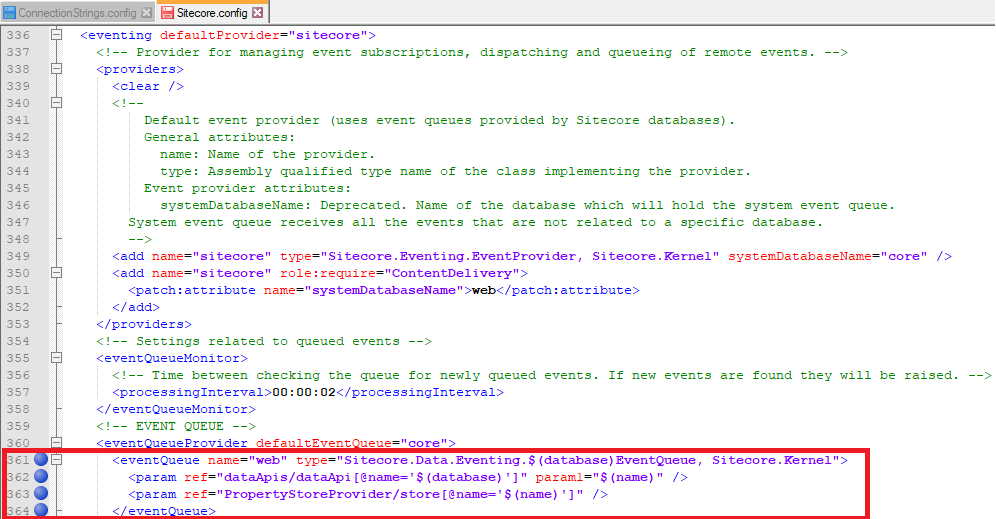Viewport: 996px width, 519px height.
Task: Click line number 336 in the margin
Action: coord(18,35)
